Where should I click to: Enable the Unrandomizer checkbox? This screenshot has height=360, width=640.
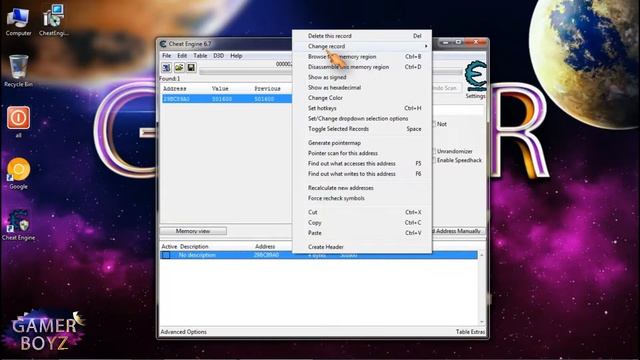[x=434, y=151]
